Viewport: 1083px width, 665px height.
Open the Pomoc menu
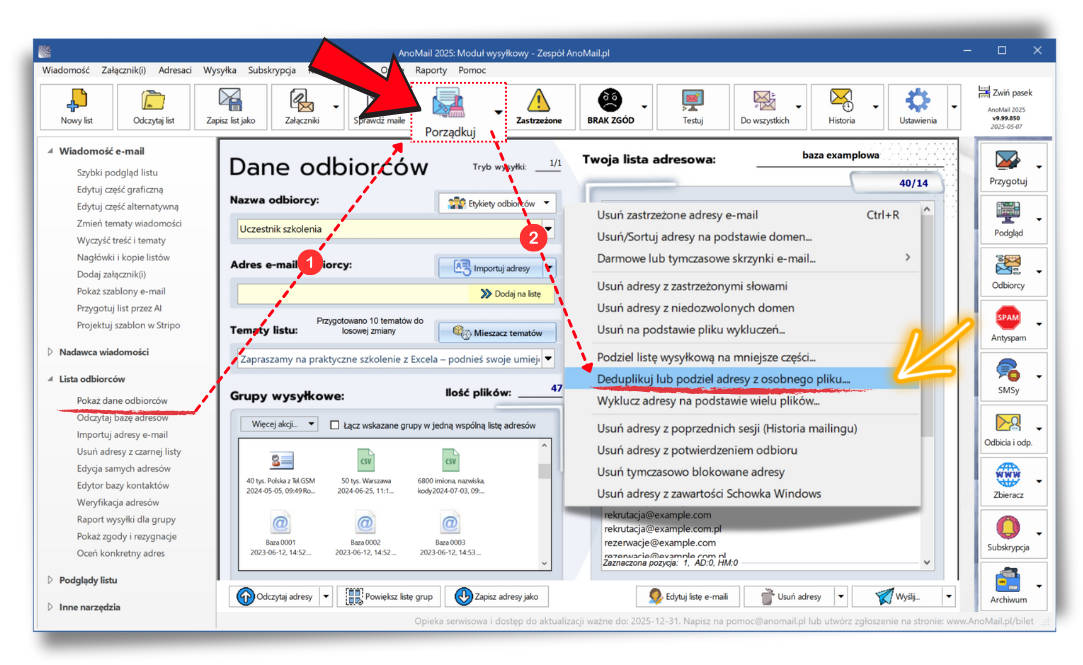click(x=472, y=70)
